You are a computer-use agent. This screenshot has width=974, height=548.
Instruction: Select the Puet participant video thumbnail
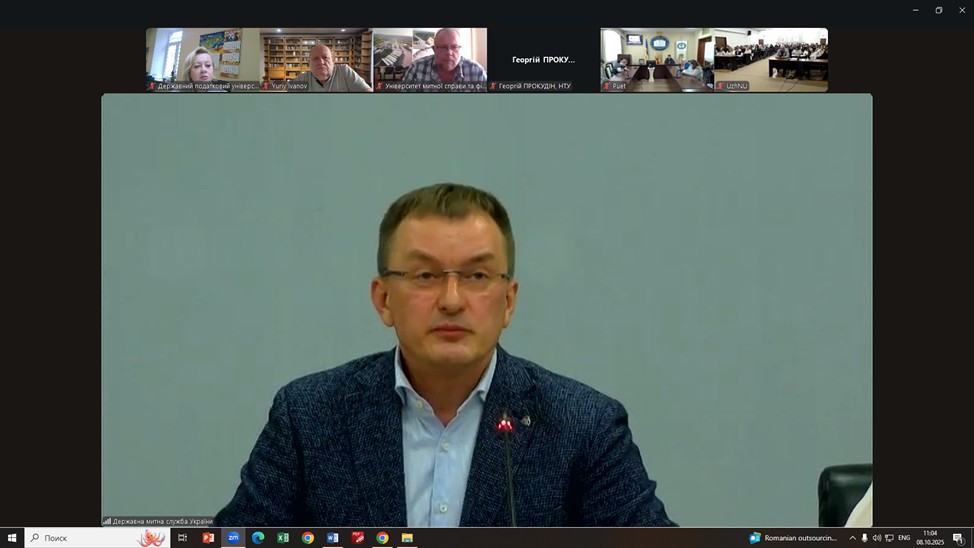tap(657, 60)
